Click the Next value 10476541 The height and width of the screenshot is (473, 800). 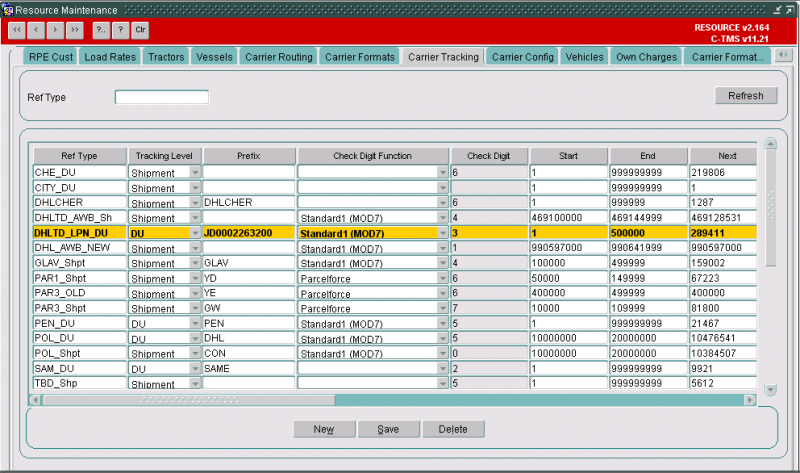pyautogui.click(x=723, y=338)
